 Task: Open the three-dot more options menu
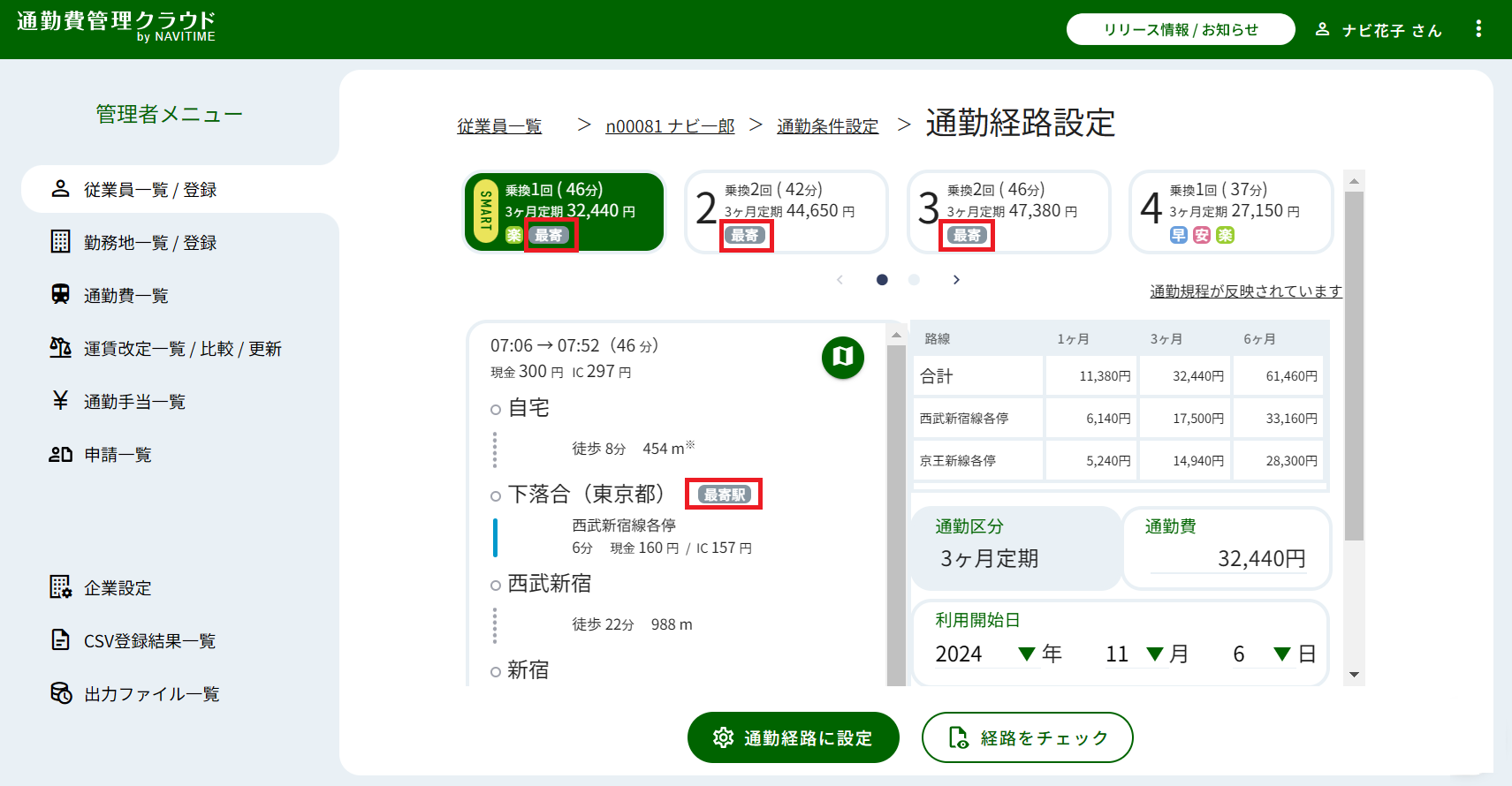(x=1478, y=29)
